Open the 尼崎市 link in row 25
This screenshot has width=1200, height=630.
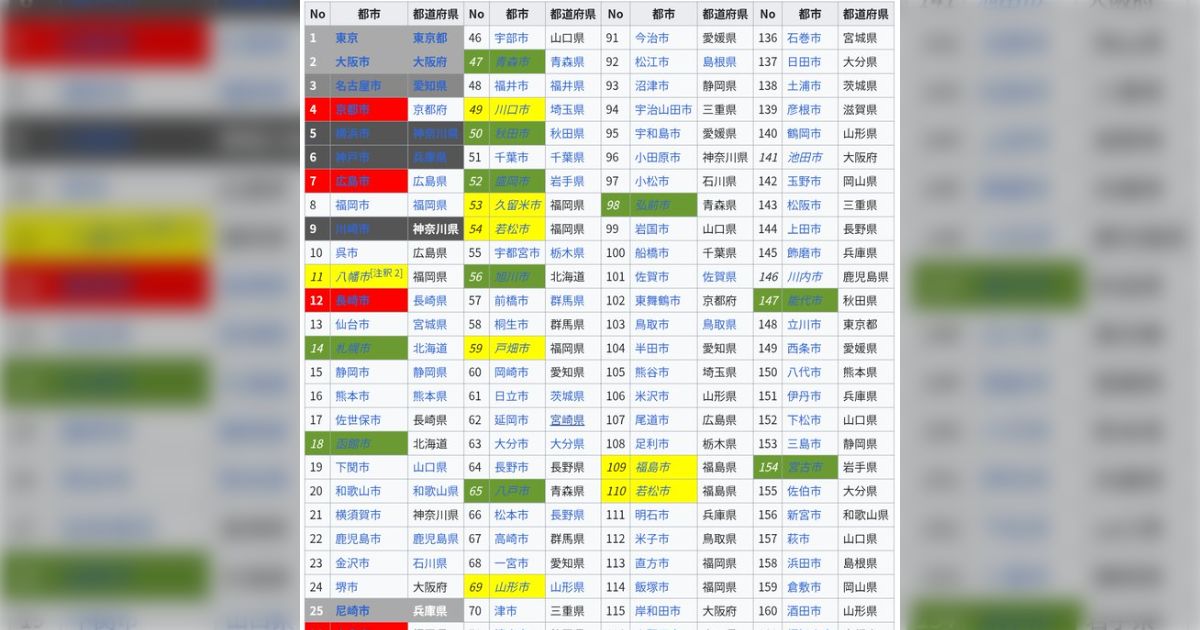coord(352,611)
